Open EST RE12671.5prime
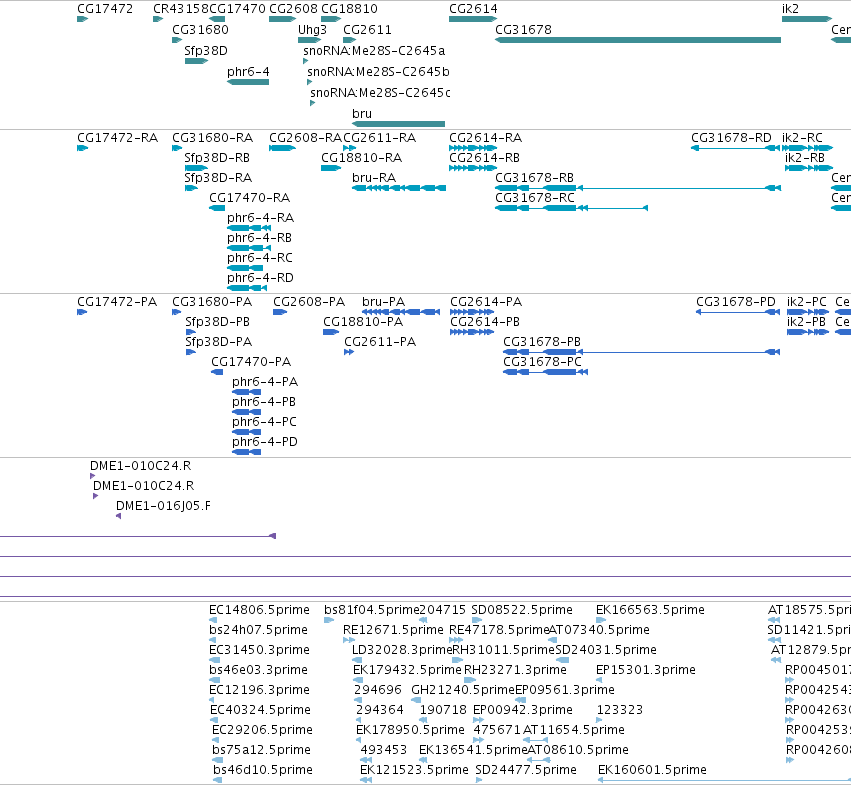Screen dimensions: 851x785 393,630
